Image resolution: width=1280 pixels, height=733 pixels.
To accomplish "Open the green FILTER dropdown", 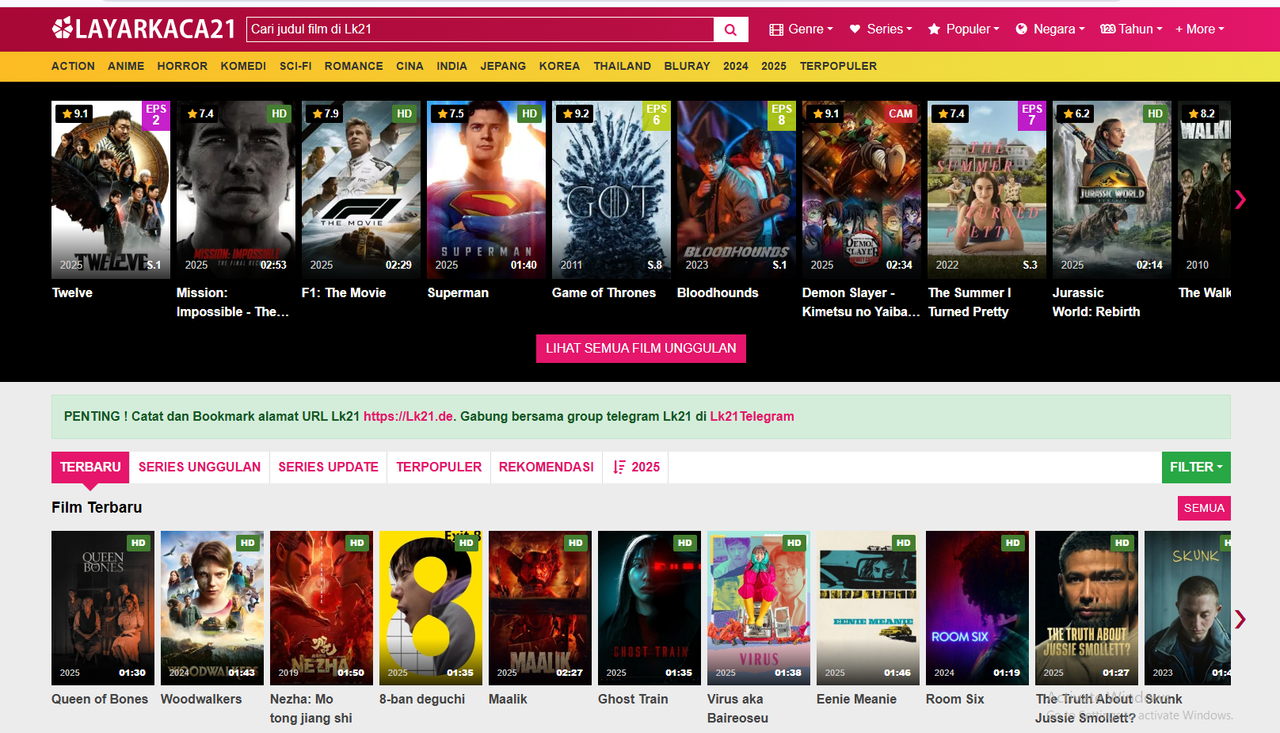I will (x=1196, y=467).
